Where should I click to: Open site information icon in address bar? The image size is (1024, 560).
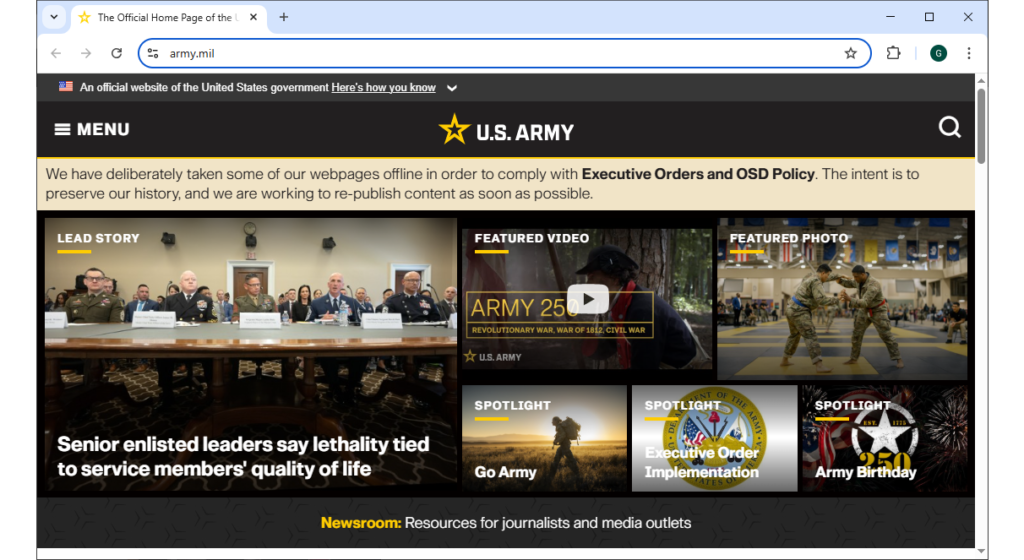(153, 54)
